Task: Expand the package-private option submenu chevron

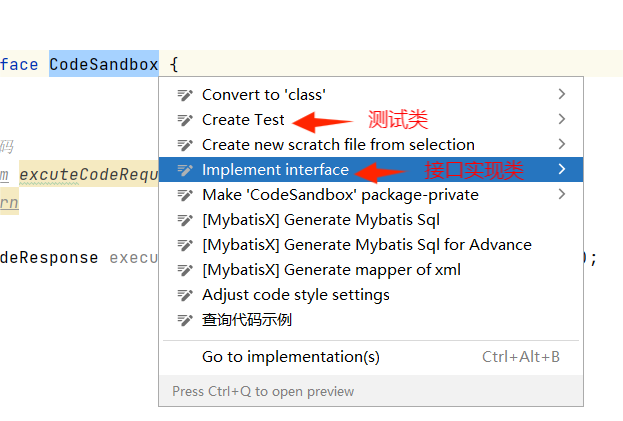Action: (561, 194)
